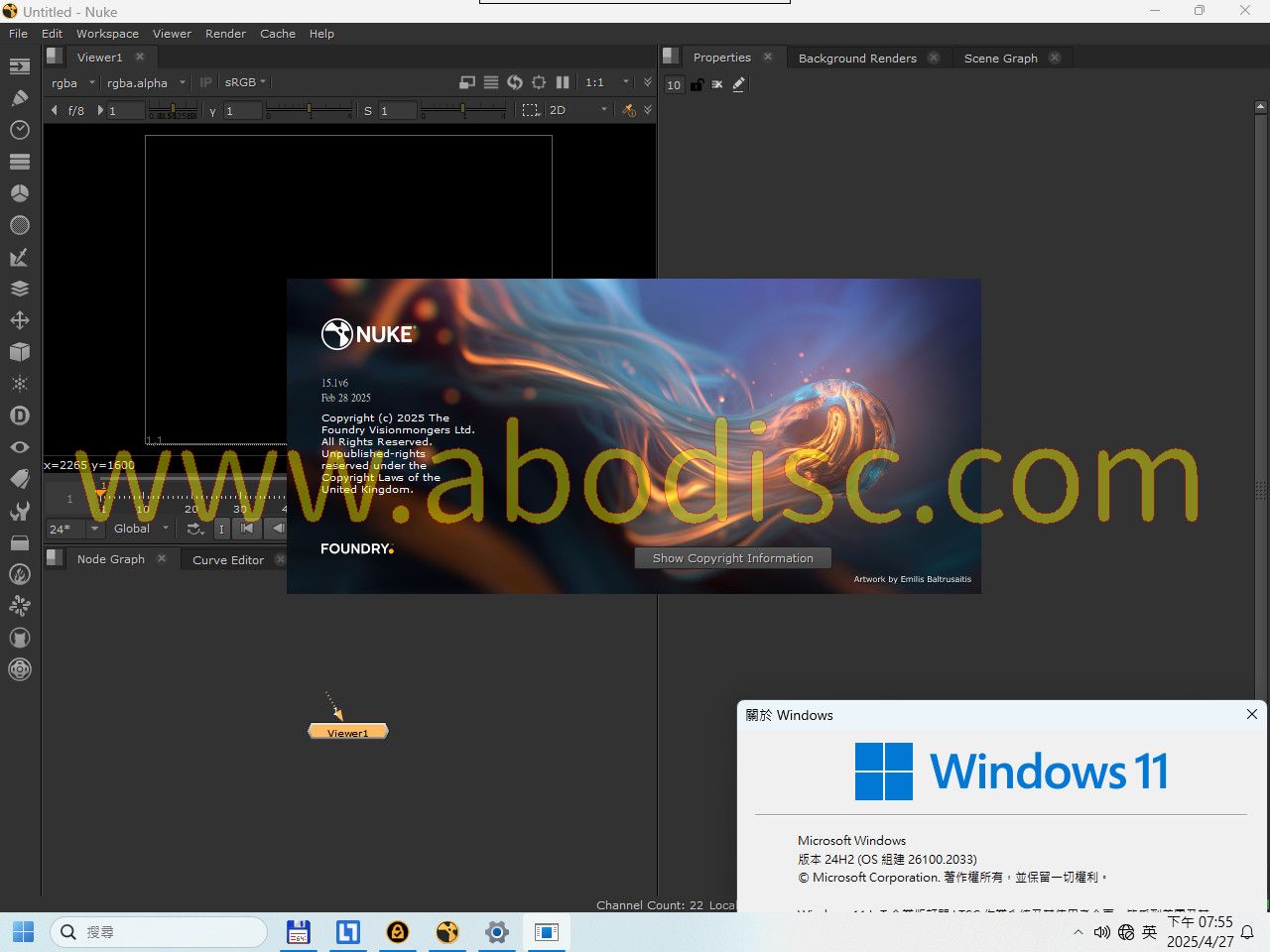Toggle the saturation S button
The image size is (1270, 952).
click(x=368, y=111)
